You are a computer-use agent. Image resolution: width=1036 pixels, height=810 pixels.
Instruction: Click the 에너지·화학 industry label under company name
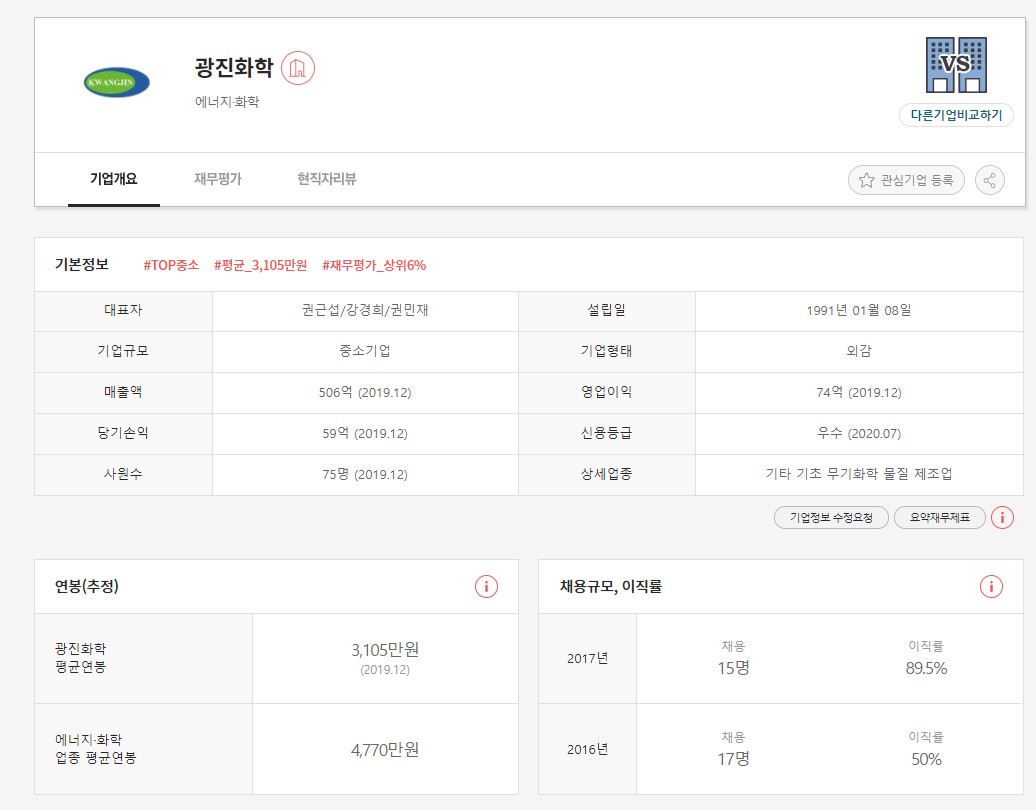[x=227, y=102]
